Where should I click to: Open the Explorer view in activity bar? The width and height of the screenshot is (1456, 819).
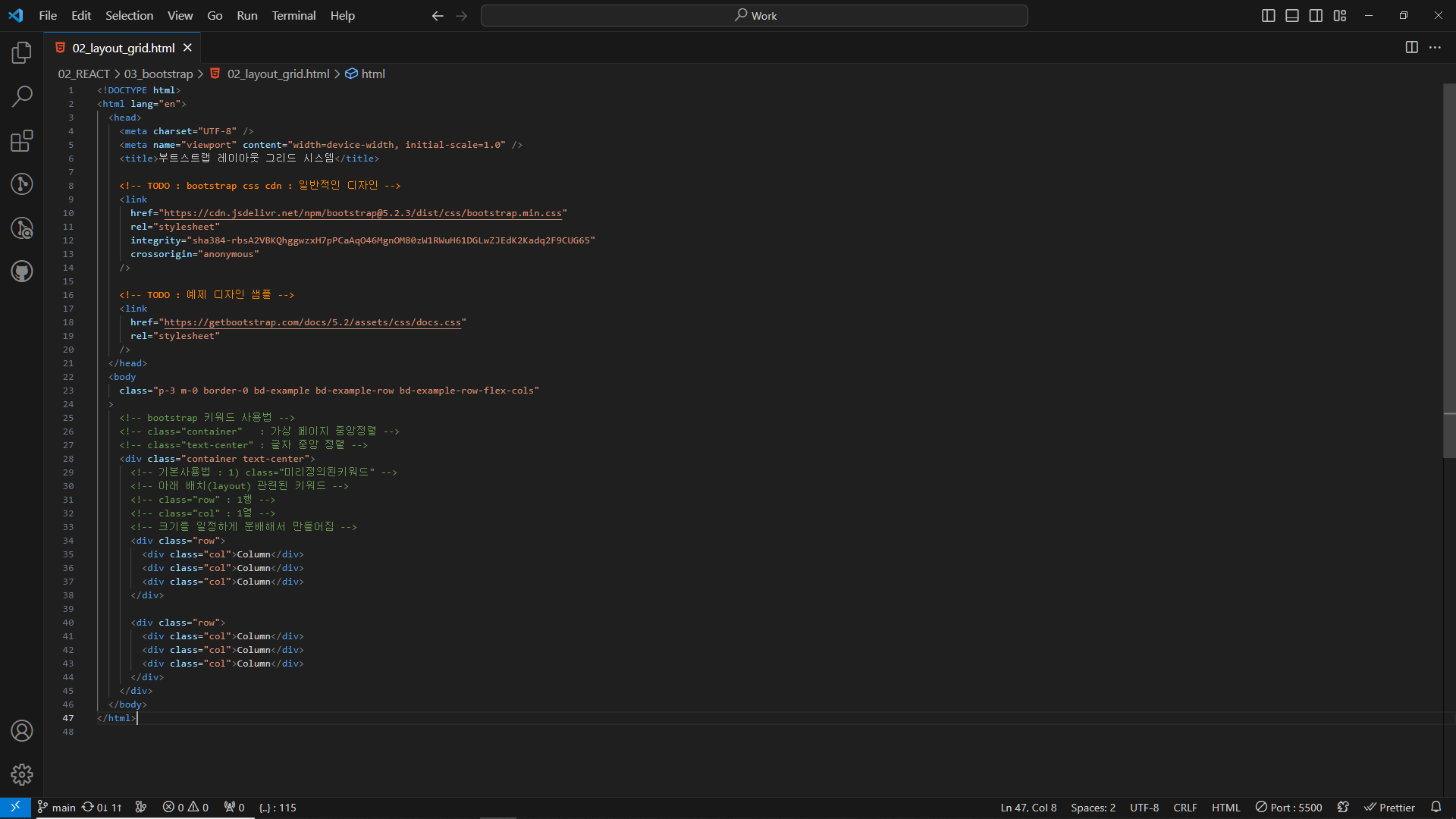22,52
